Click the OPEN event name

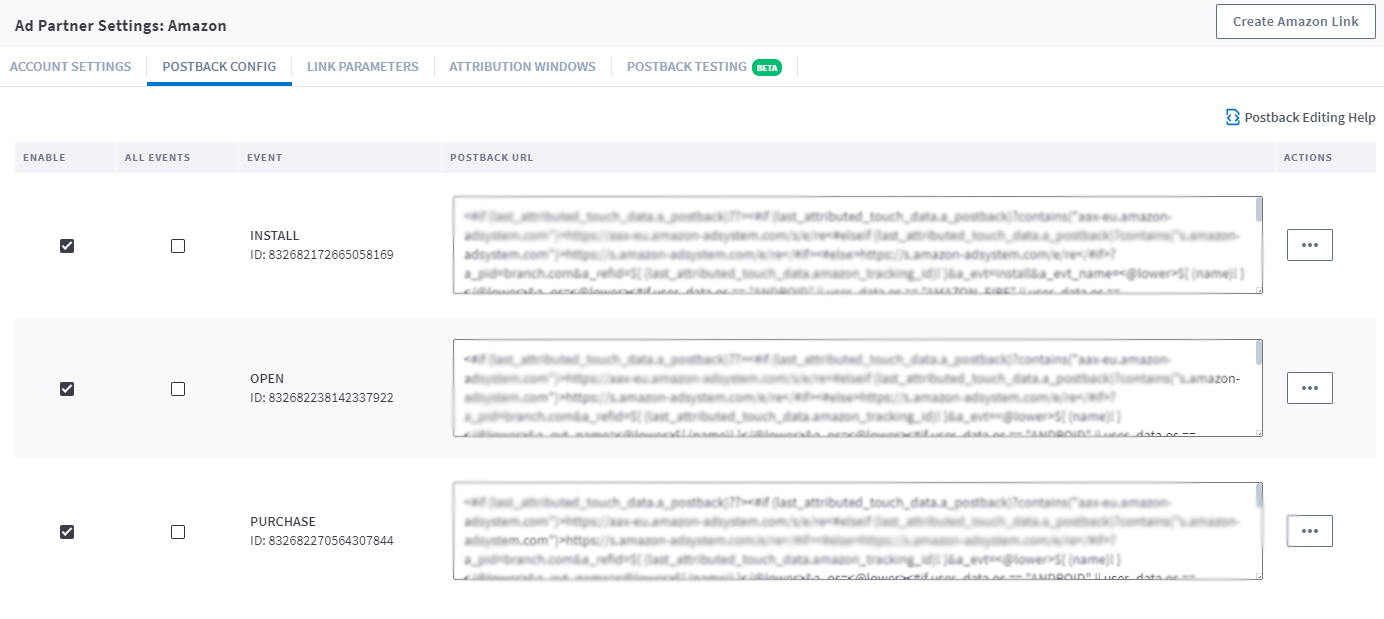coord(267,379)
